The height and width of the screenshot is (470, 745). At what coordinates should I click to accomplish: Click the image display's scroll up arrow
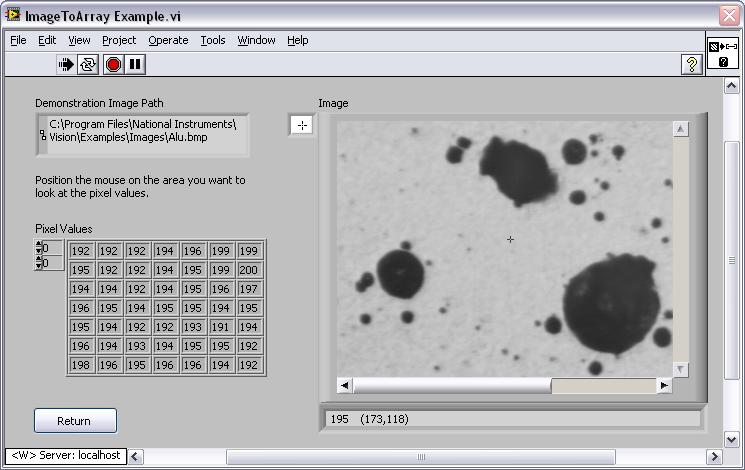[681, 129]
